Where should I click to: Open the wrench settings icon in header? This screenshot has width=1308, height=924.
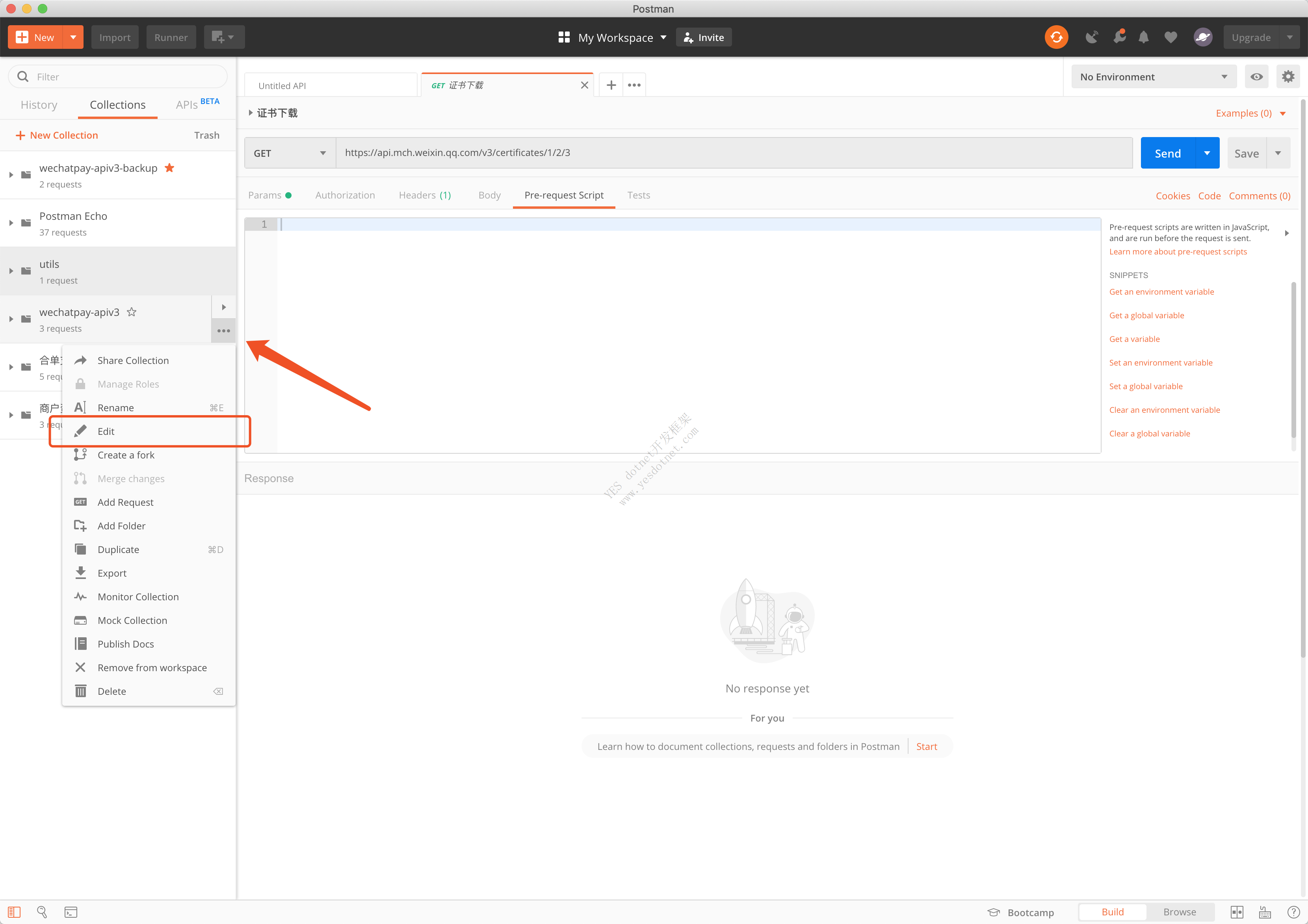(x=1119, y=37)
